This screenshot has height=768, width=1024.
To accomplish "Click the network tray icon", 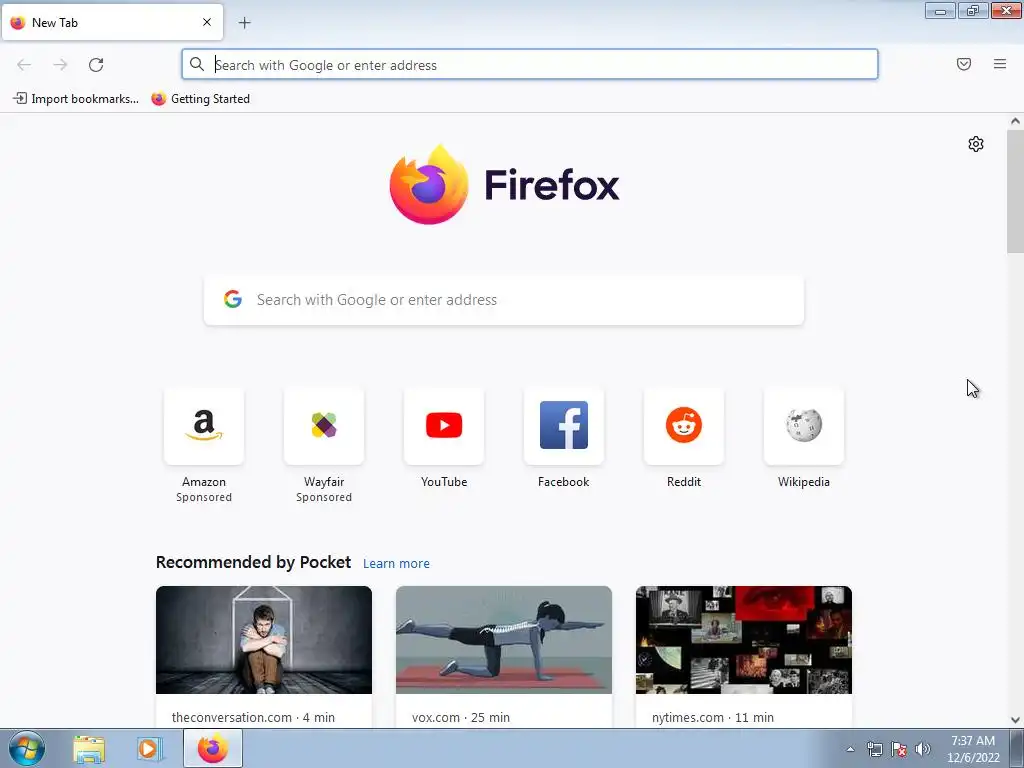I will [x=874, y=749].
